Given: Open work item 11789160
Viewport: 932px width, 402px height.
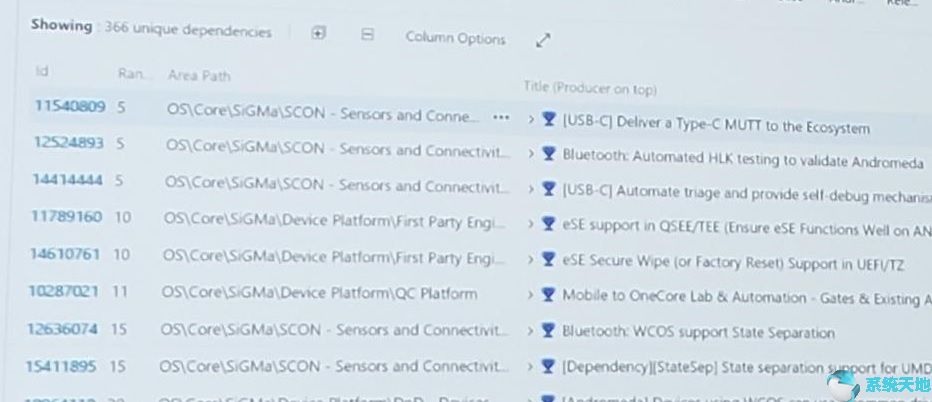Looking at the screenshot, I should coord(67,216).
